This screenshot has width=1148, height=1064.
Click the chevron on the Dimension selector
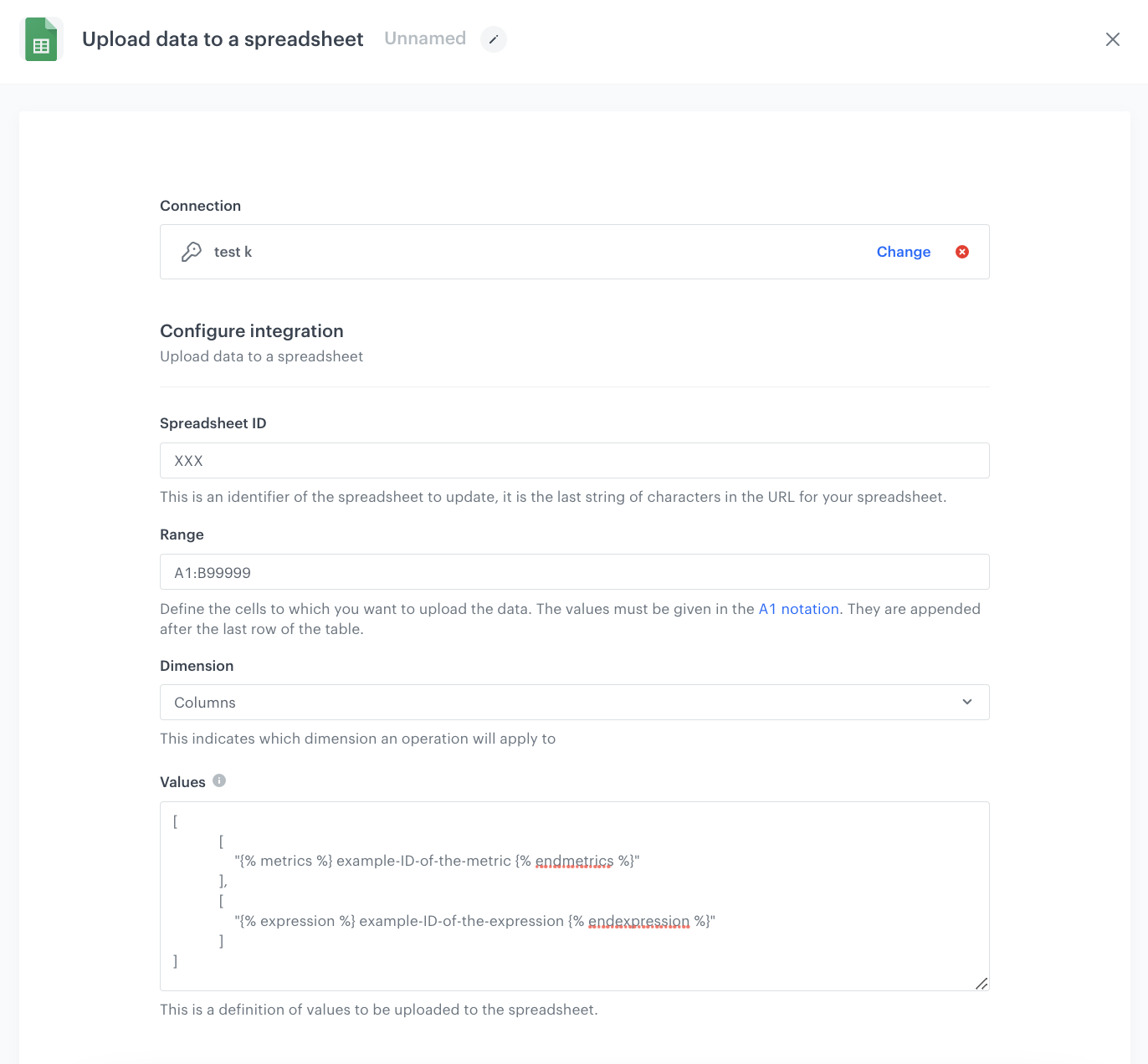966,702
